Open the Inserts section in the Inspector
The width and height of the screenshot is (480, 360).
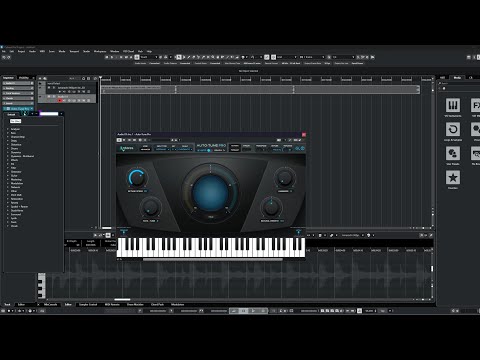pos(18,104)
